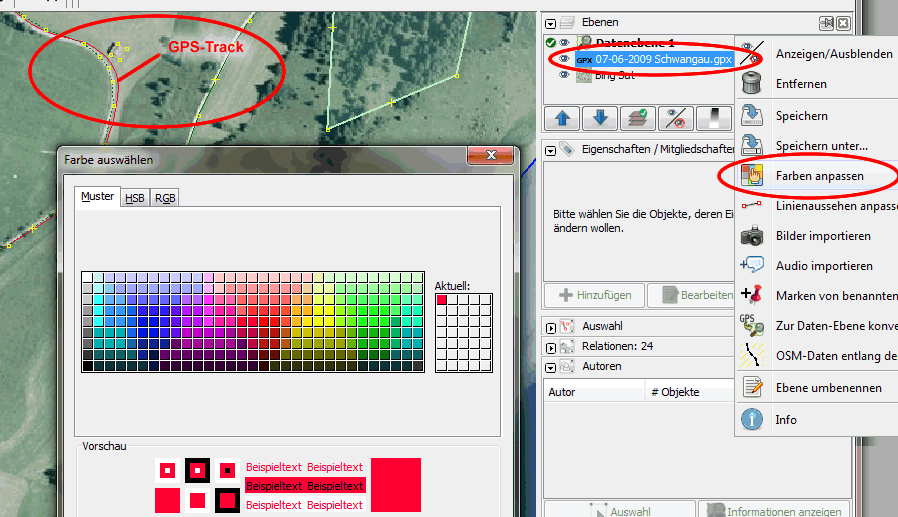Click the blue Info icon
The image size is (898, 517).
click(752, 420)
